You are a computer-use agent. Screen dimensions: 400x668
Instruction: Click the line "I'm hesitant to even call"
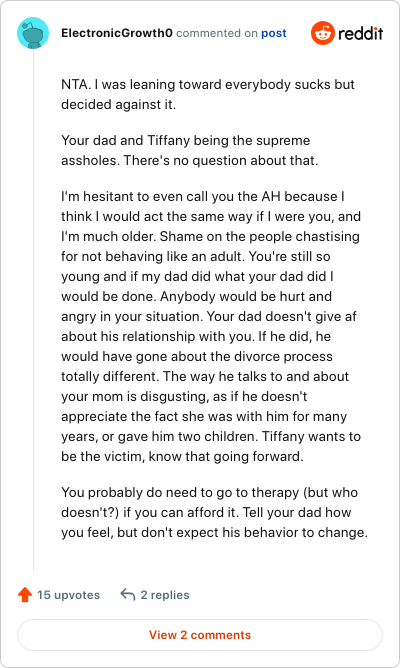[x=203, y=196]
